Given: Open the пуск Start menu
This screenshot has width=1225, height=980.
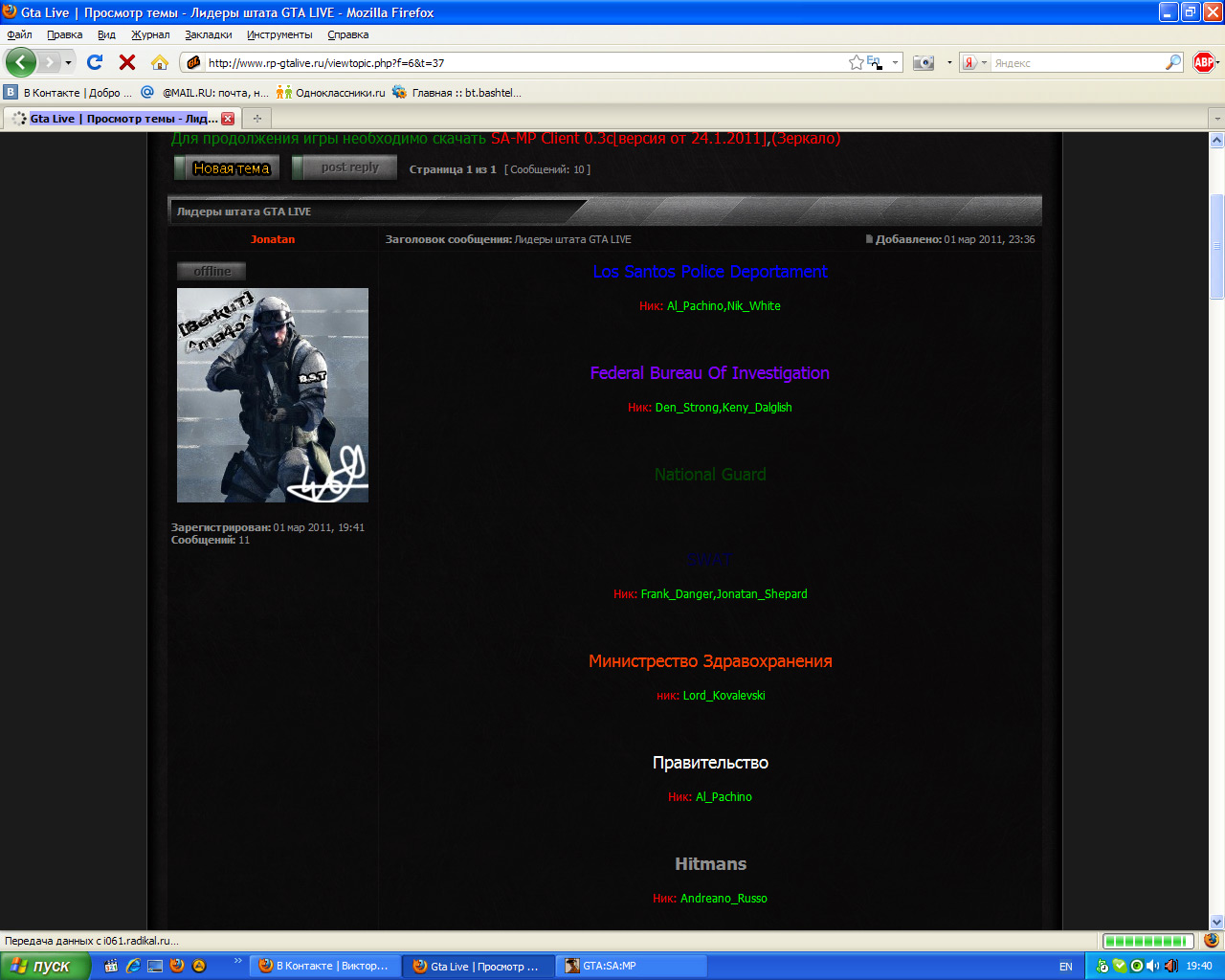Looking at the screenshot, I should (x=45, y=966).
